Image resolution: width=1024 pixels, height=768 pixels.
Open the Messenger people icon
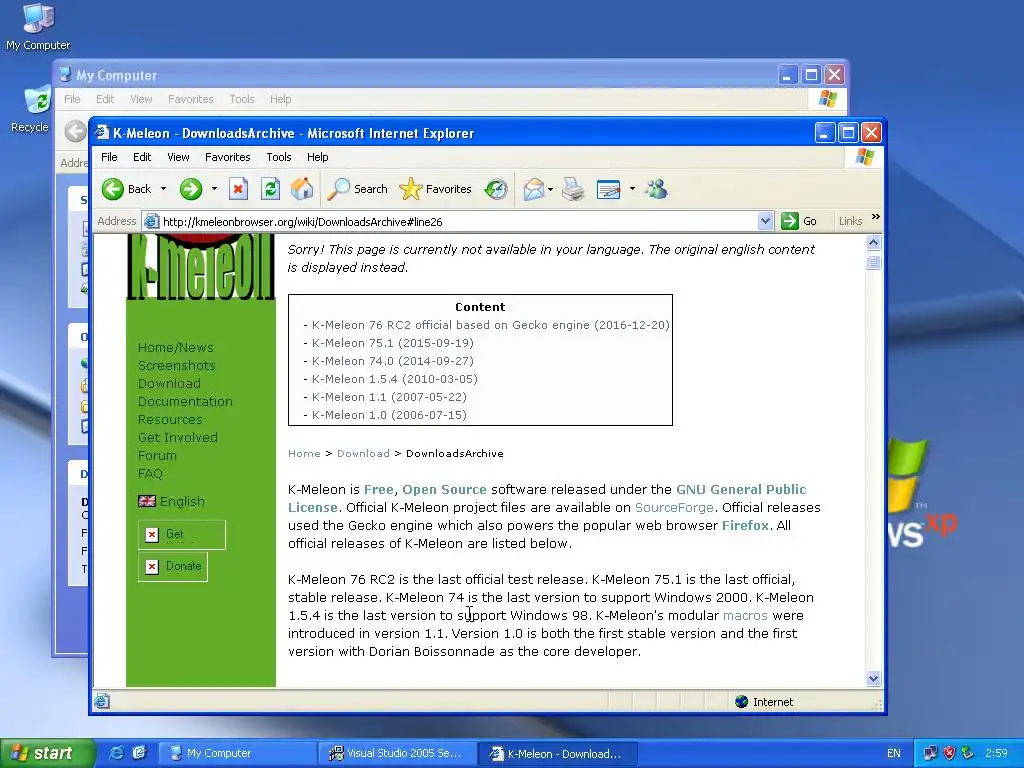[x=656, y=189]
